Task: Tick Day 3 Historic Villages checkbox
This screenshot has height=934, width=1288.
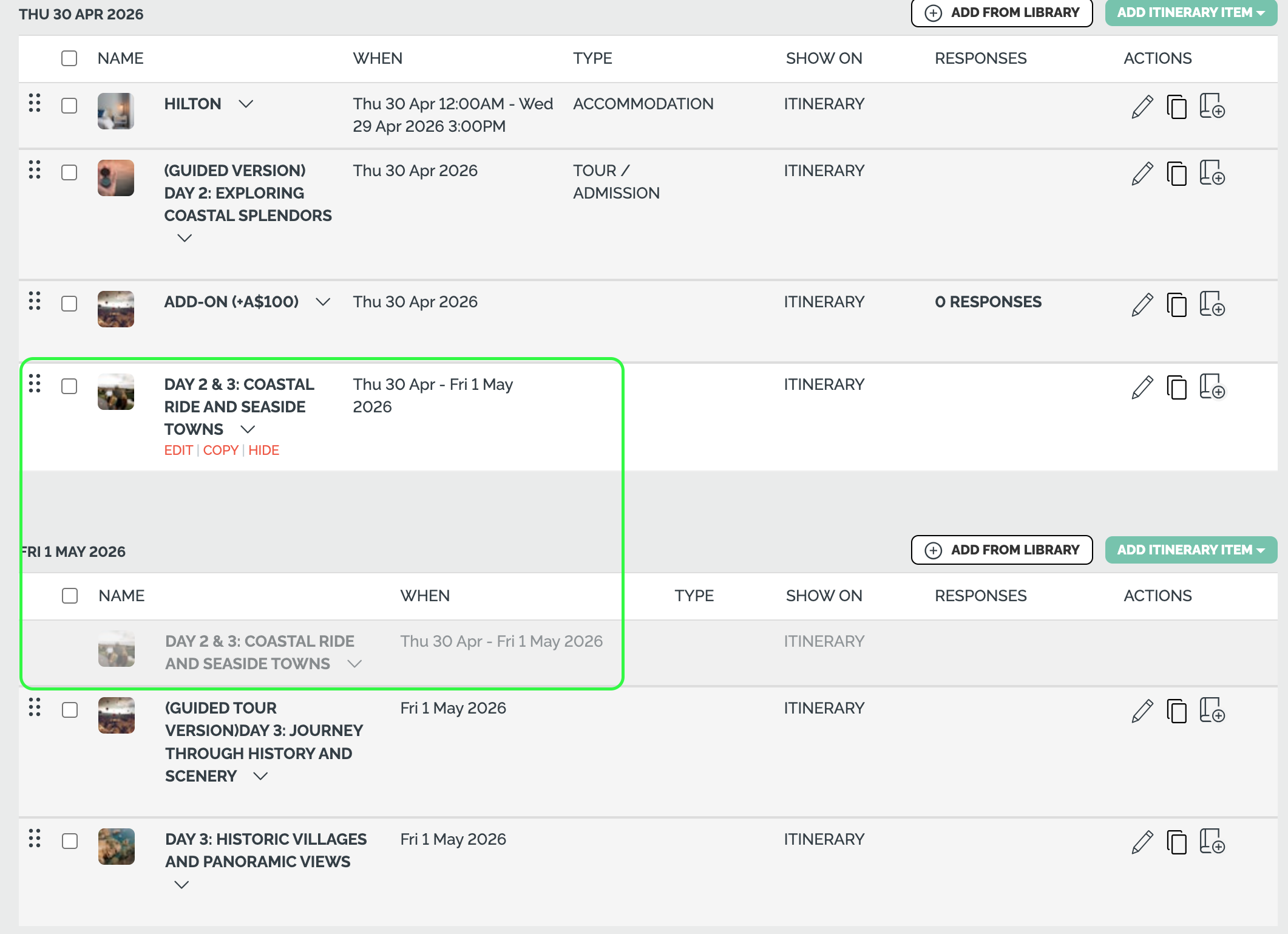Action: click(x=70, y=841)
